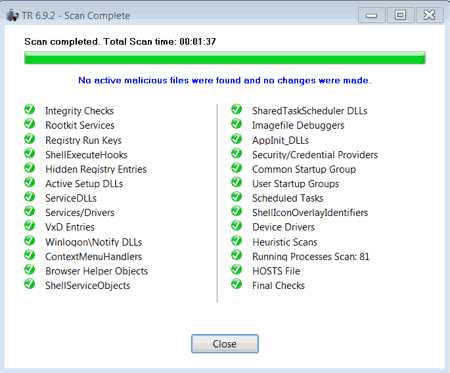This screenshot has width=450, height=373.
Task: Select the Common Startup Group check icon
Action: pos(237,168)
